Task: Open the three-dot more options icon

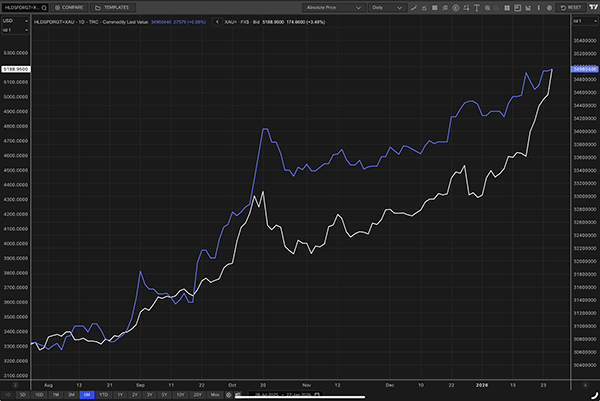Action: [538, 7]
